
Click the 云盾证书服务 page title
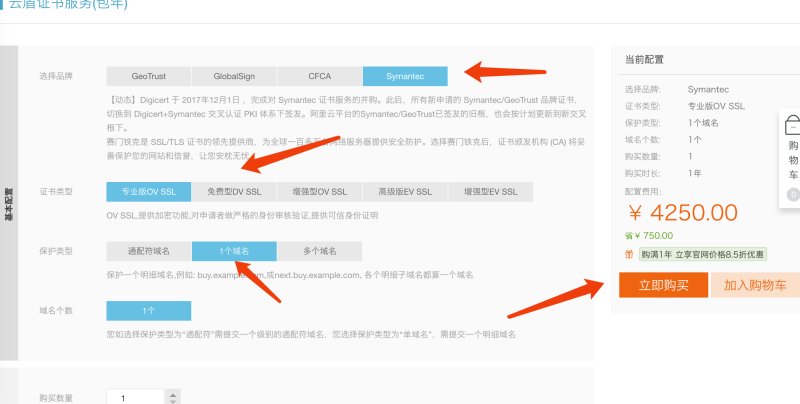point(68,5)
